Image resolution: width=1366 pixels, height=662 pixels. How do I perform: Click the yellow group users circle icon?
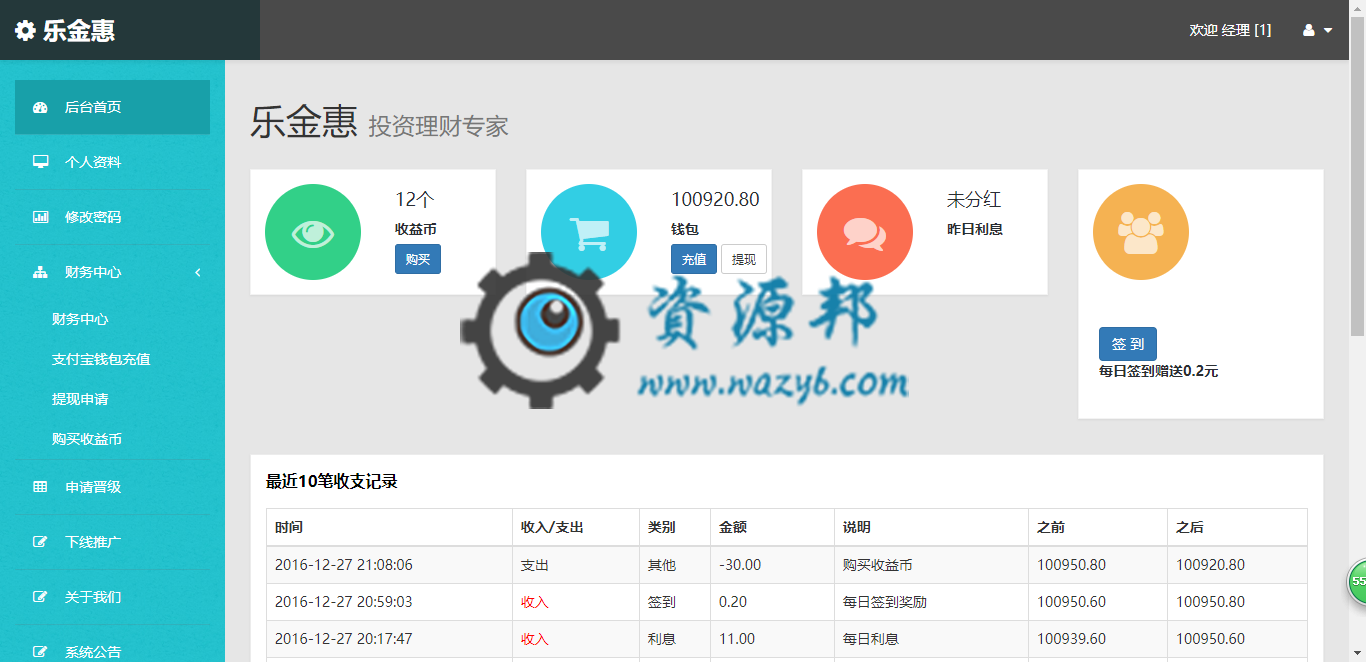[1141, 232]
